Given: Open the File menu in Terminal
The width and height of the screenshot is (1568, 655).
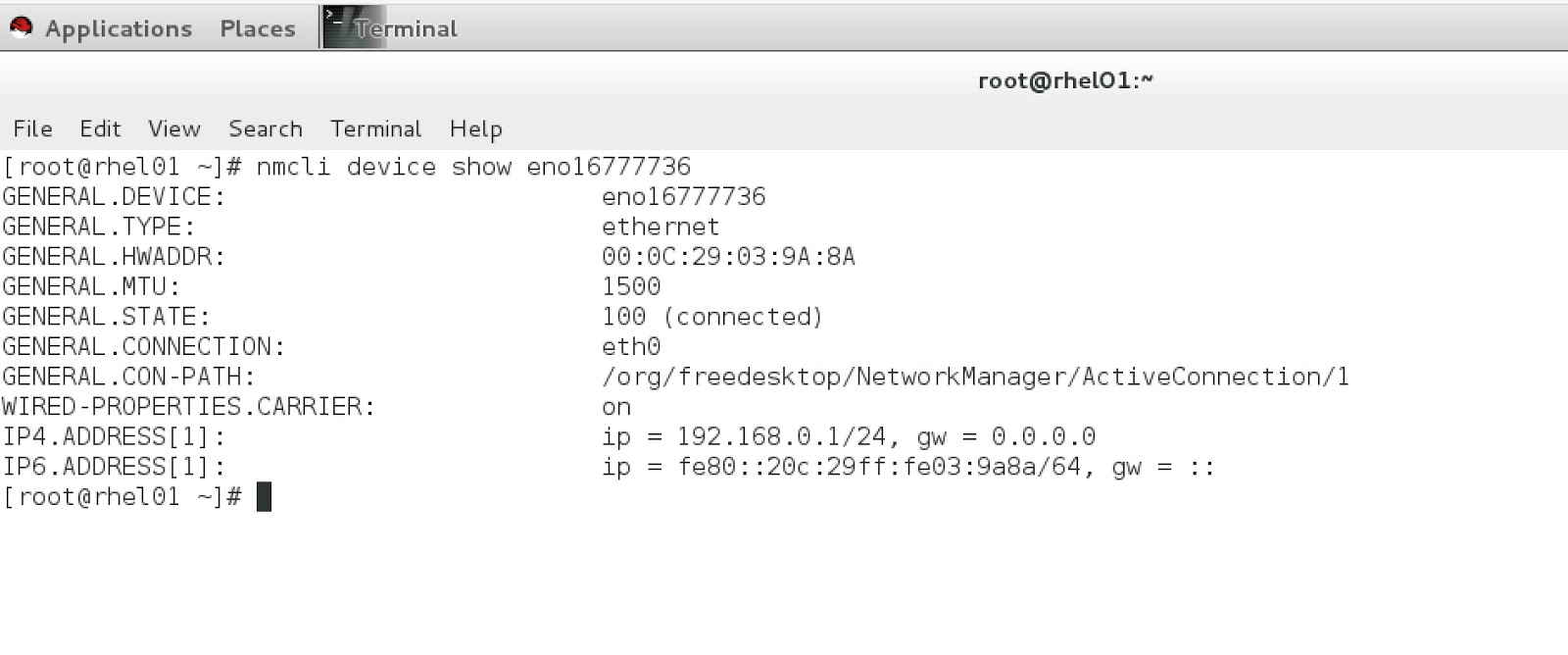Looking at the screenshot, I should click(x=32, y=128).
